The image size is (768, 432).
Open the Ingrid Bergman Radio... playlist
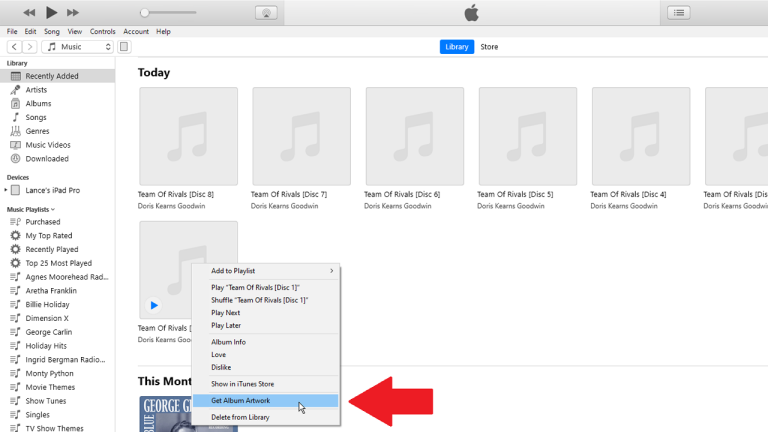click(65, 360)
